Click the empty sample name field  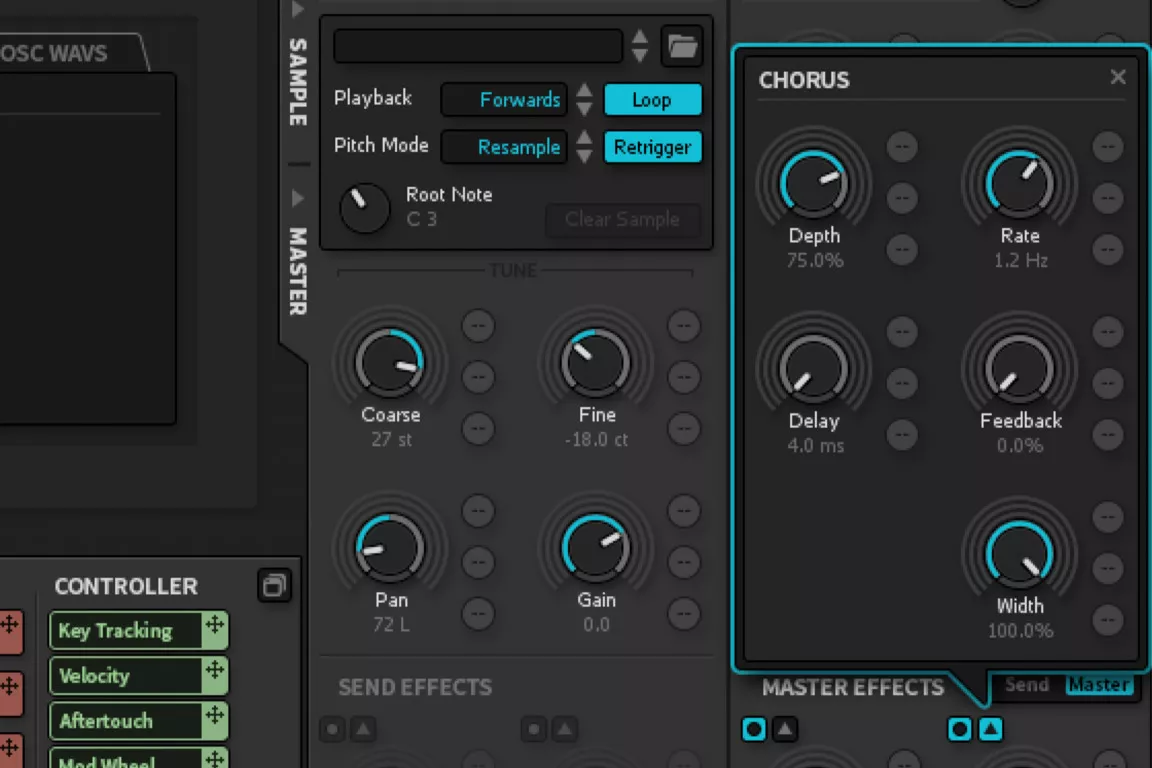click(478, 46)
